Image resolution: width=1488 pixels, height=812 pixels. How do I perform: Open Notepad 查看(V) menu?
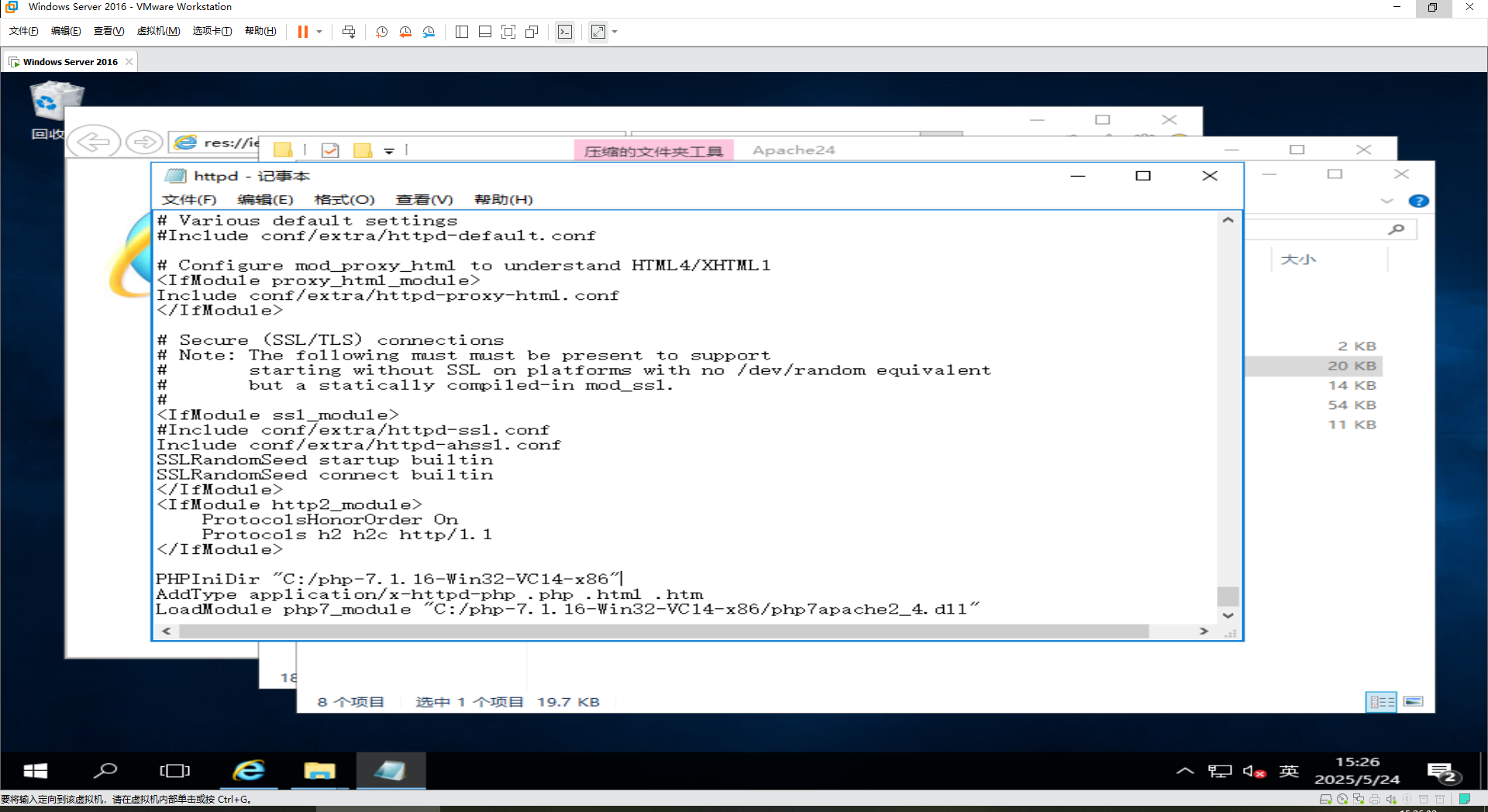pos(424,200)
